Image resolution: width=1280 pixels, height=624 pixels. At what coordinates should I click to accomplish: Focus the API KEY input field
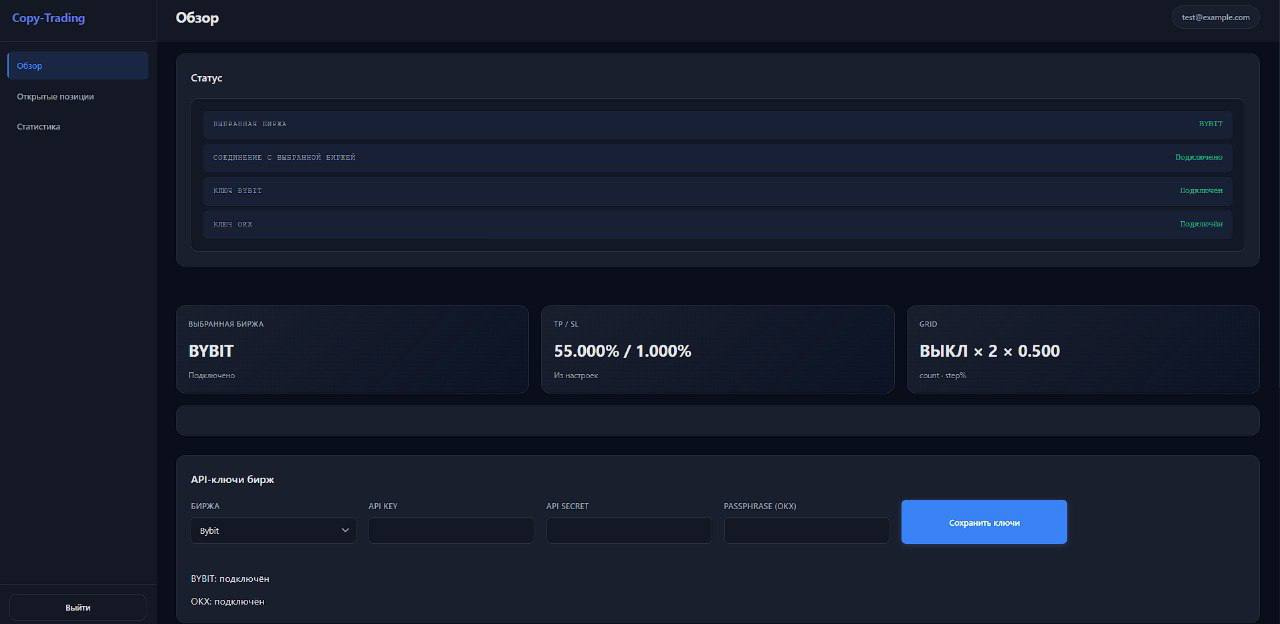pos(451,530)
